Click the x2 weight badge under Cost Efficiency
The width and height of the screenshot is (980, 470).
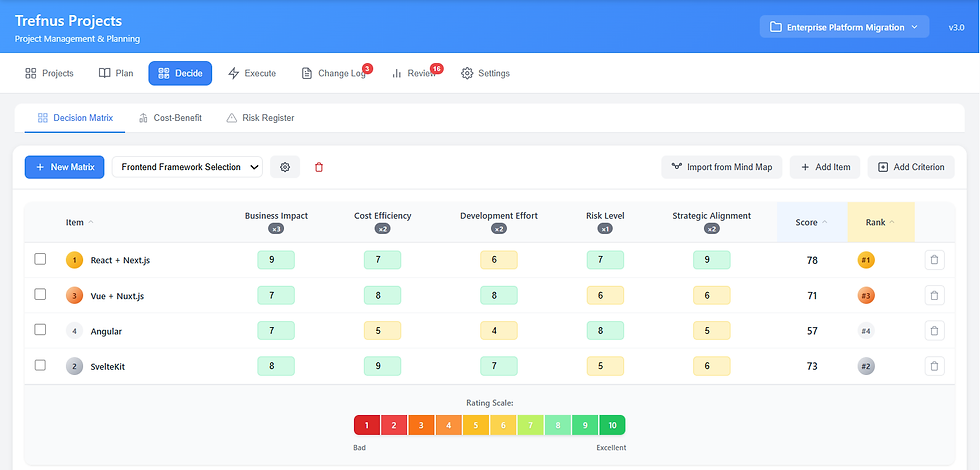382,229
